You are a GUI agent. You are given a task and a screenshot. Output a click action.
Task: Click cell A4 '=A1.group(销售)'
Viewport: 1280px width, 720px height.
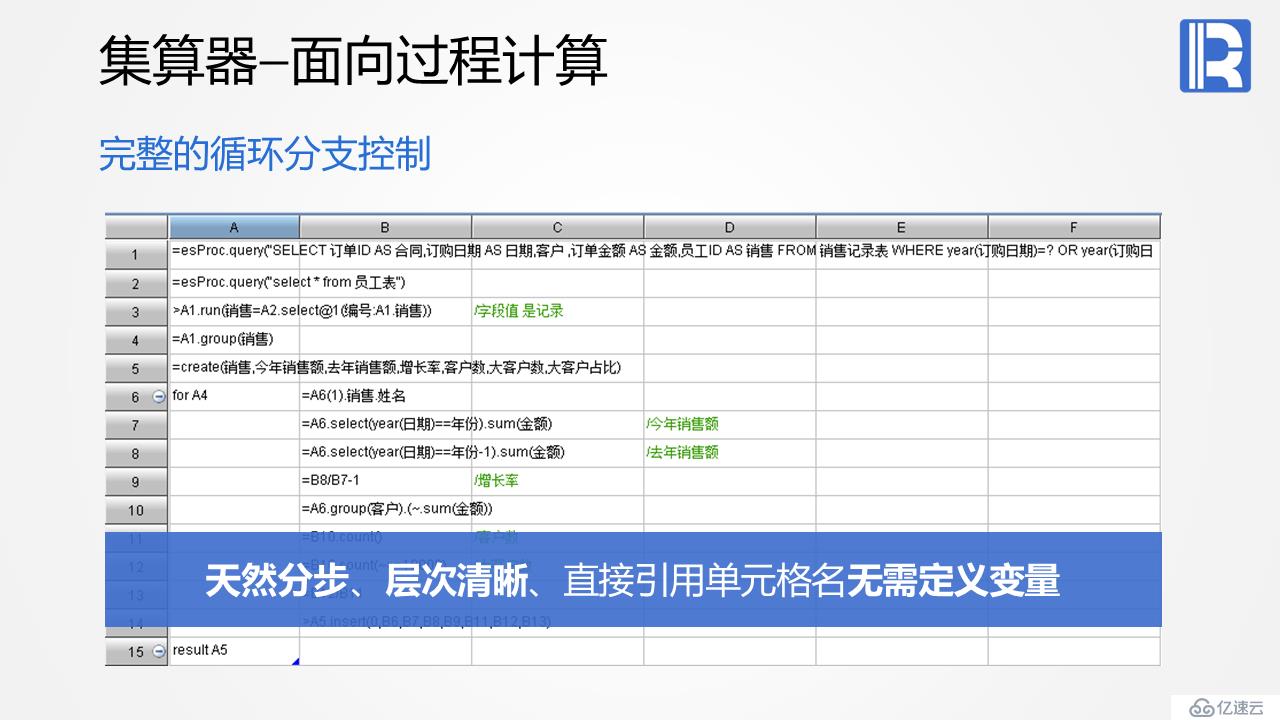click(x=234, y=340)
